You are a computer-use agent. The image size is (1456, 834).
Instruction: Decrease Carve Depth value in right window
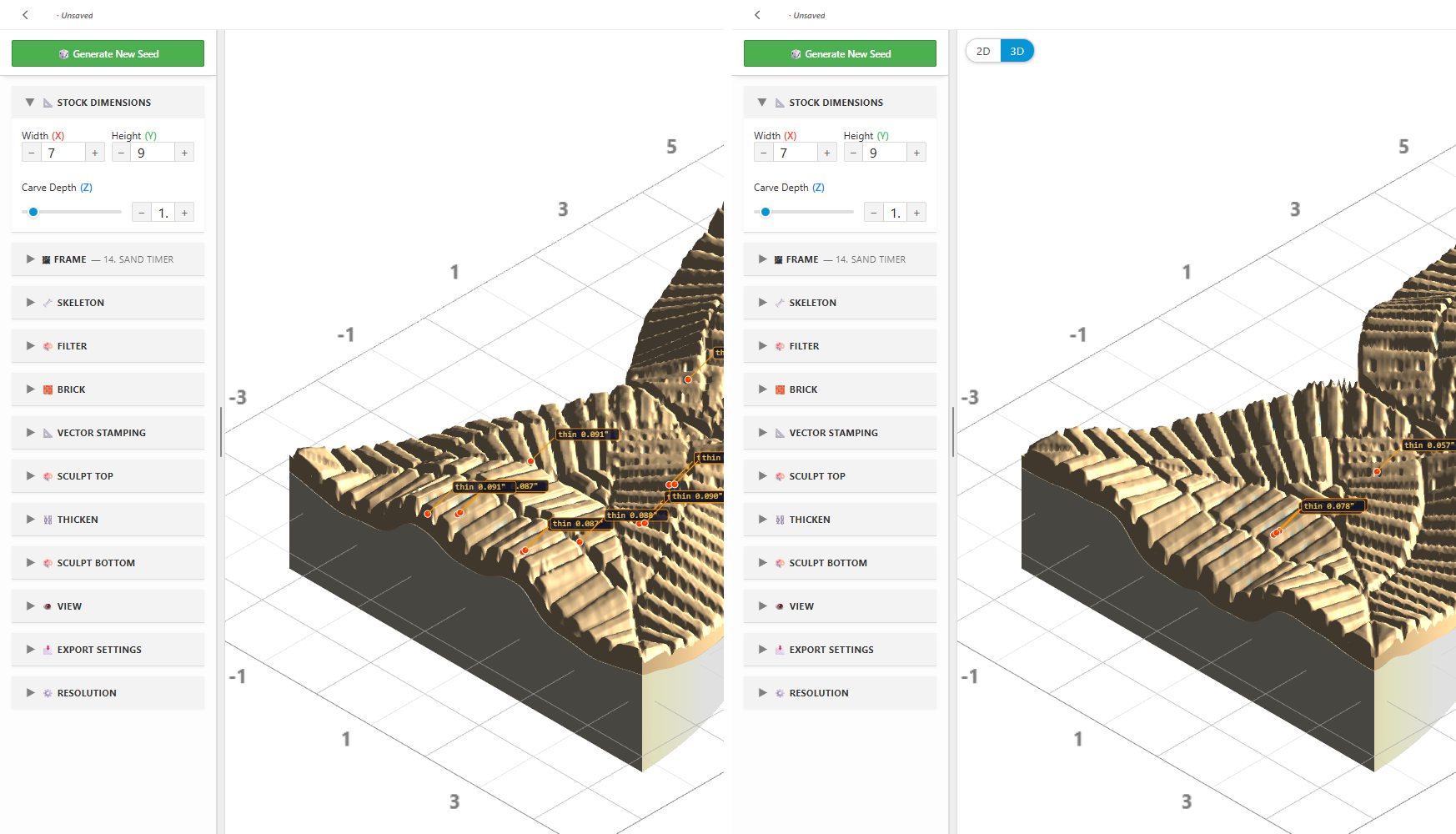coord(873,213)
